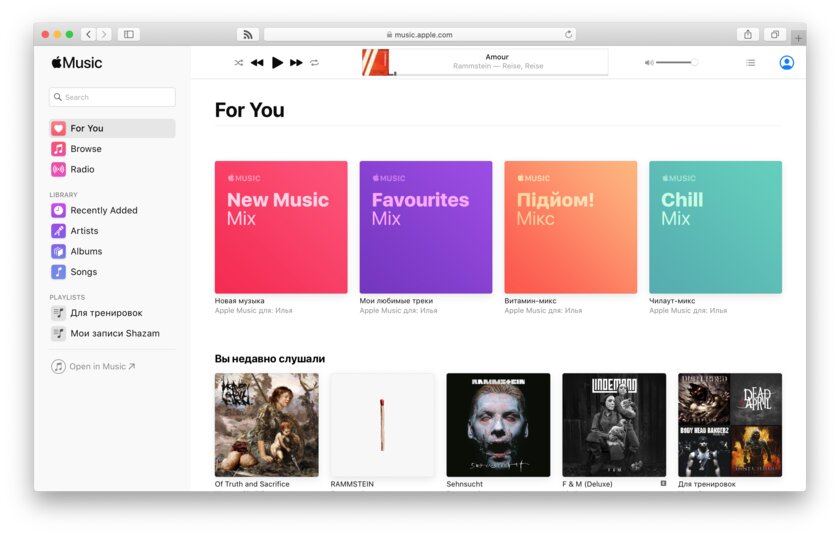Toggle the Safari sidebar

pyautogui.click(x=129, y=34)
